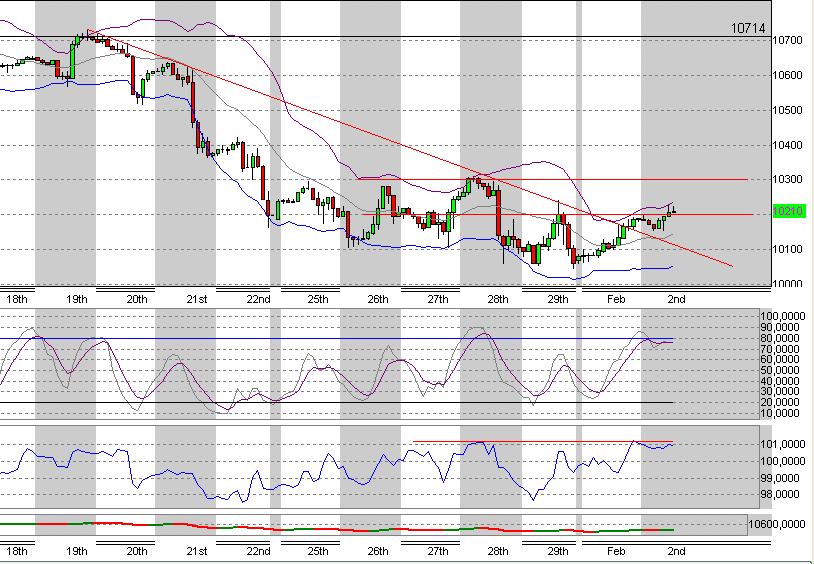This screenshot has height=564, width=814.
Task: Click the 10600 price axis label
Action: pyautogui.click(x=788, y=75)
